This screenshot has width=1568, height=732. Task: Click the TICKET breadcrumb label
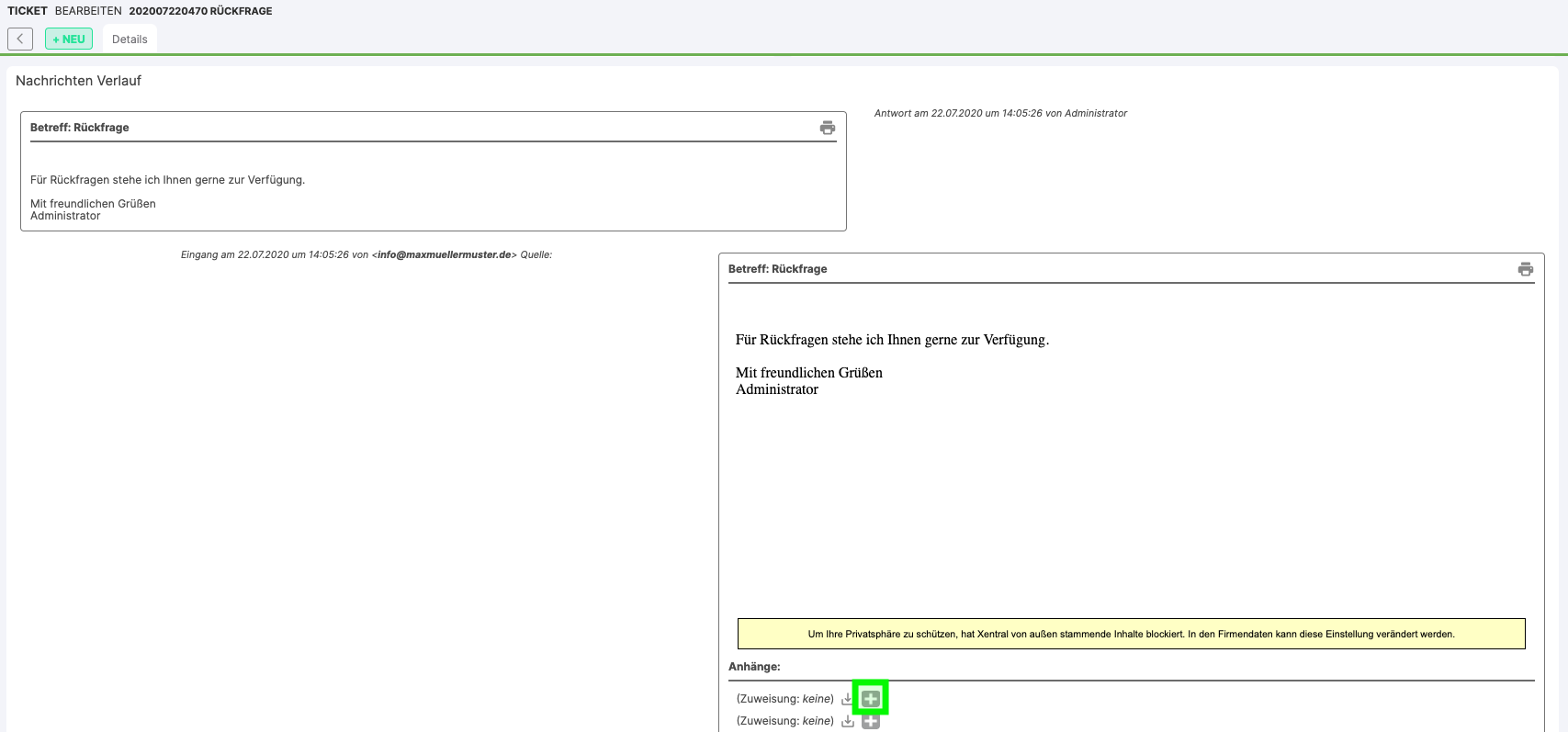28,11
